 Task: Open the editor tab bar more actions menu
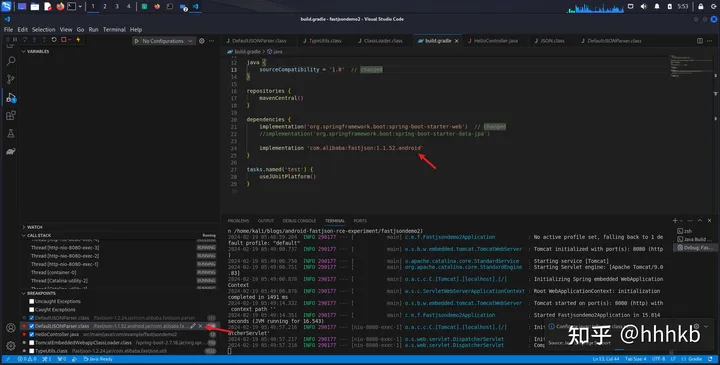(709, 41)
